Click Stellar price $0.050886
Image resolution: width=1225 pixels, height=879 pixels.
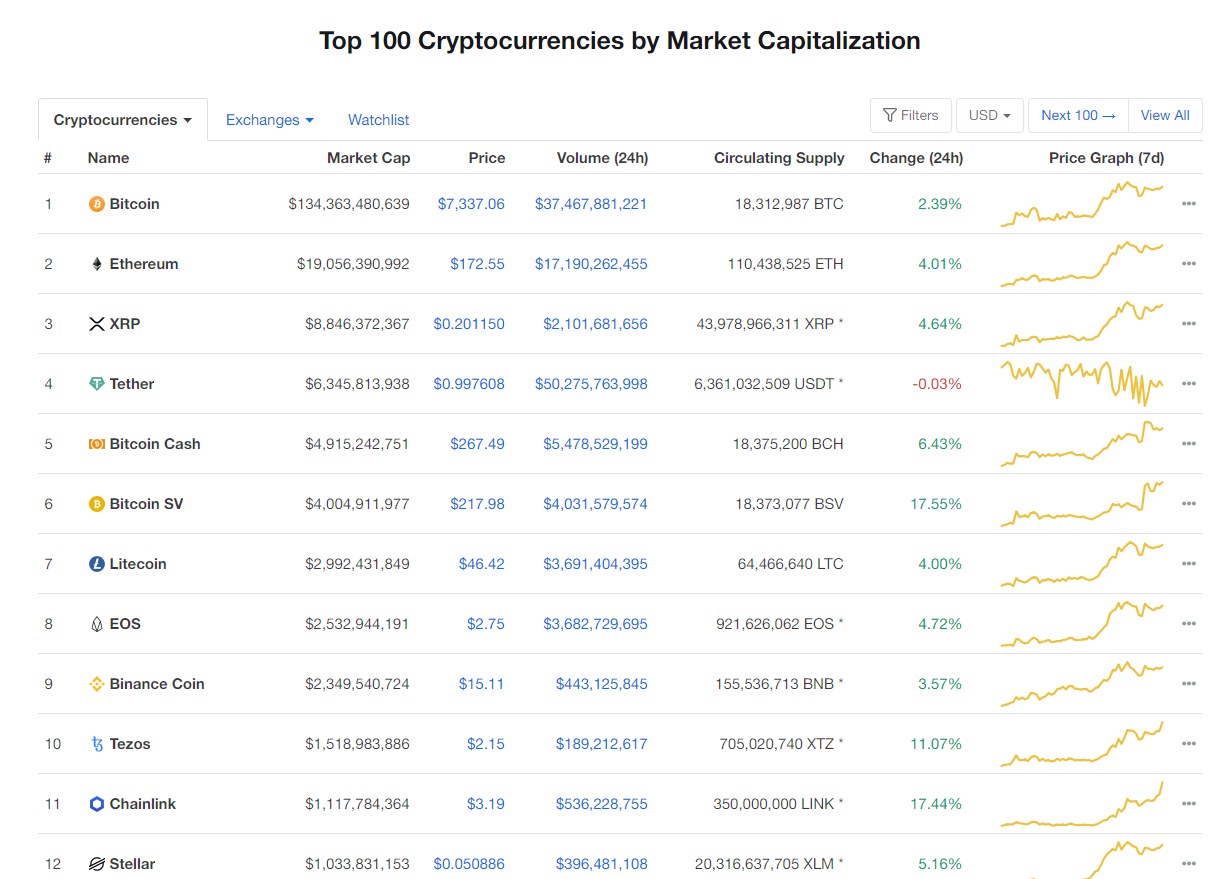click(x=469, y=864)
